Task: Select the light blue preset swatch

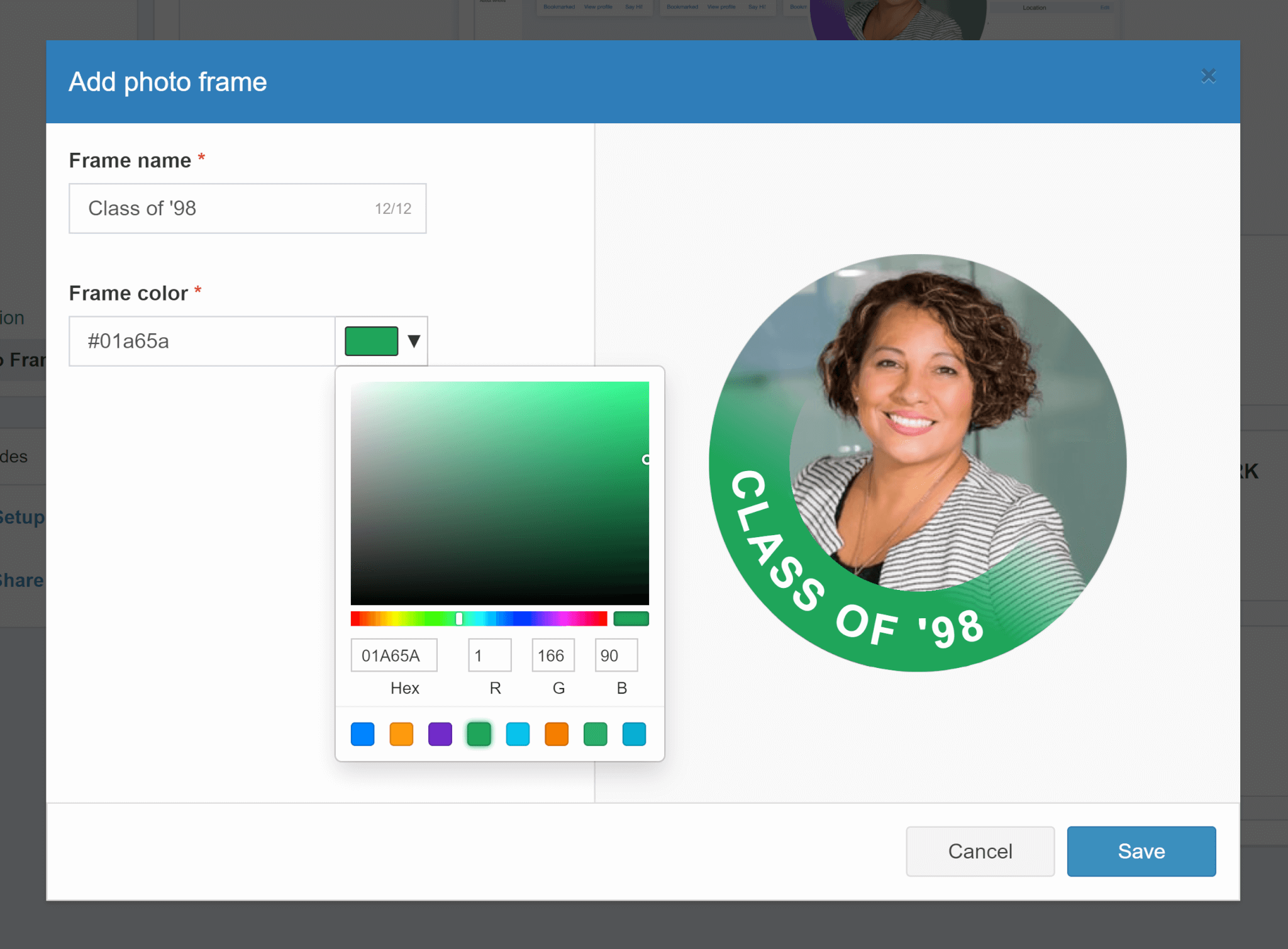Action: [518, 733]
